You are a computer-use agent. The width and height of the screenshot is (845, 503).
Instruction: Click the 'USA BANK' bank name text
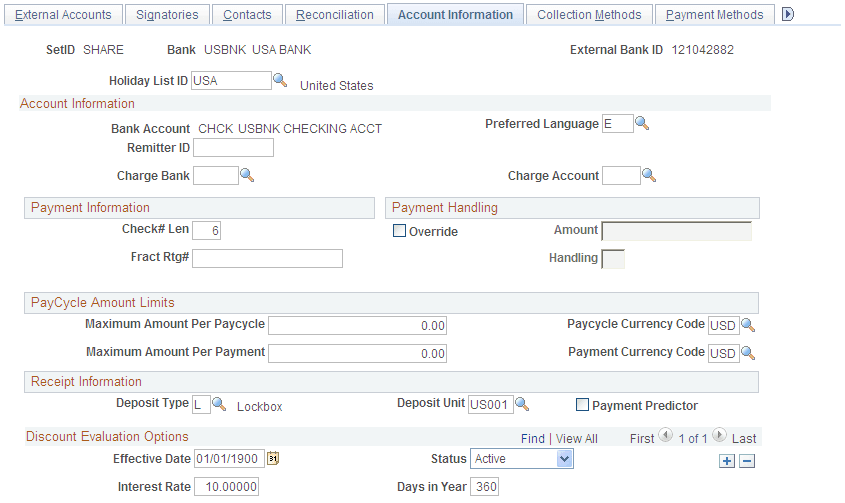click(281, 50)
